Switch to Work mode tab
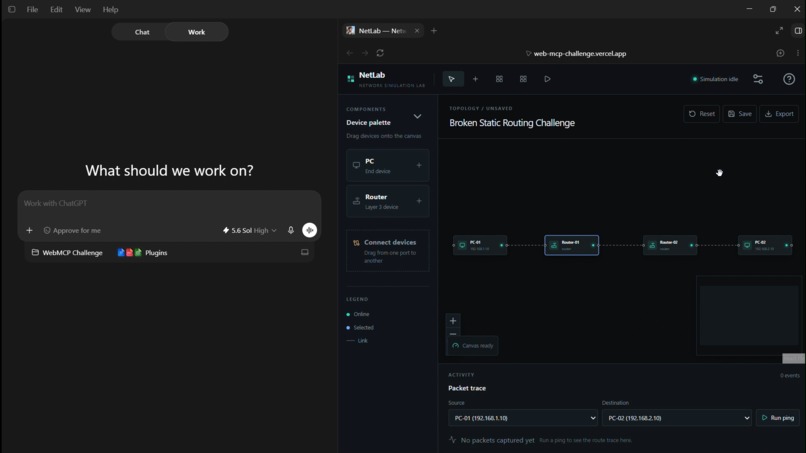 tap(196, 32)
